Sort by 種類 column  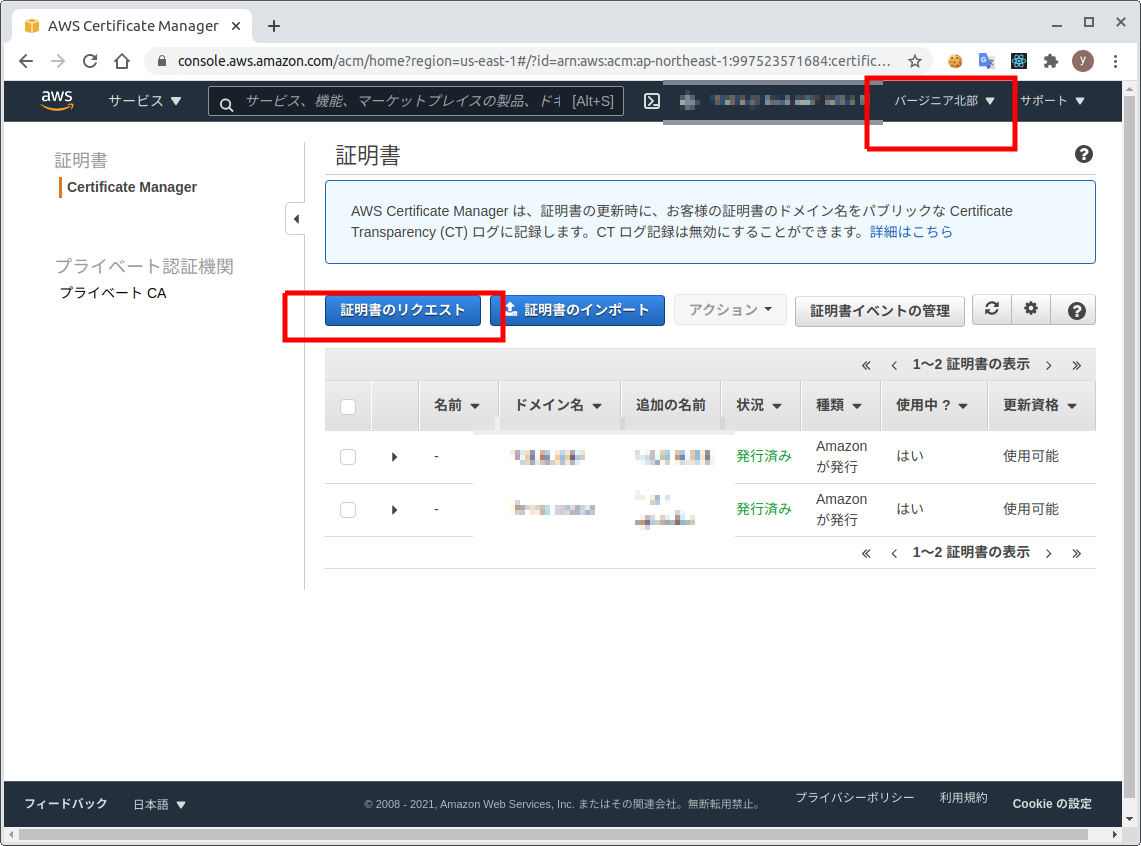pyautogui.click(x=838, y=405)
